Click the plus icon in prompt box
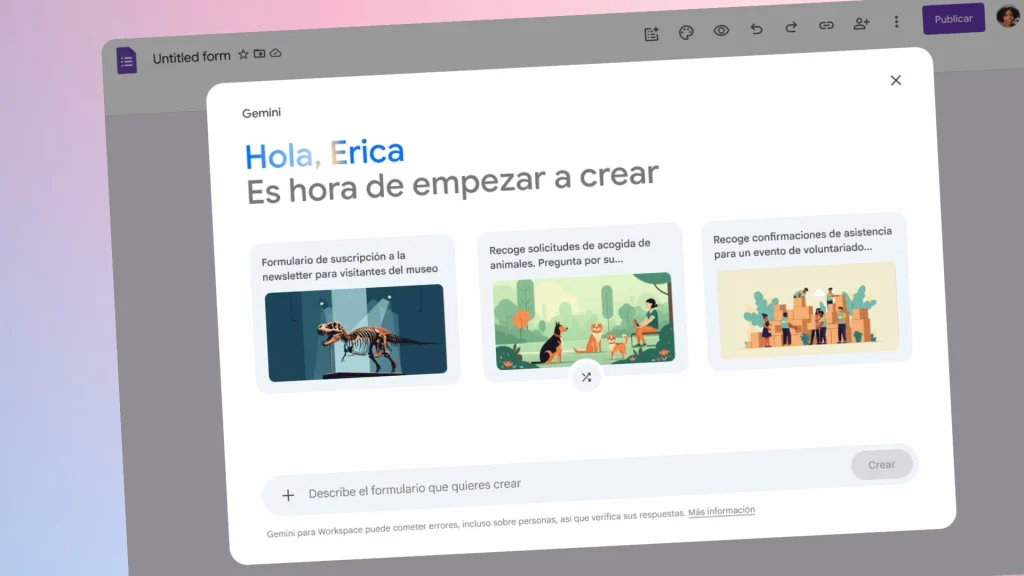This screenshot has height=576, width=1024. 288,495
